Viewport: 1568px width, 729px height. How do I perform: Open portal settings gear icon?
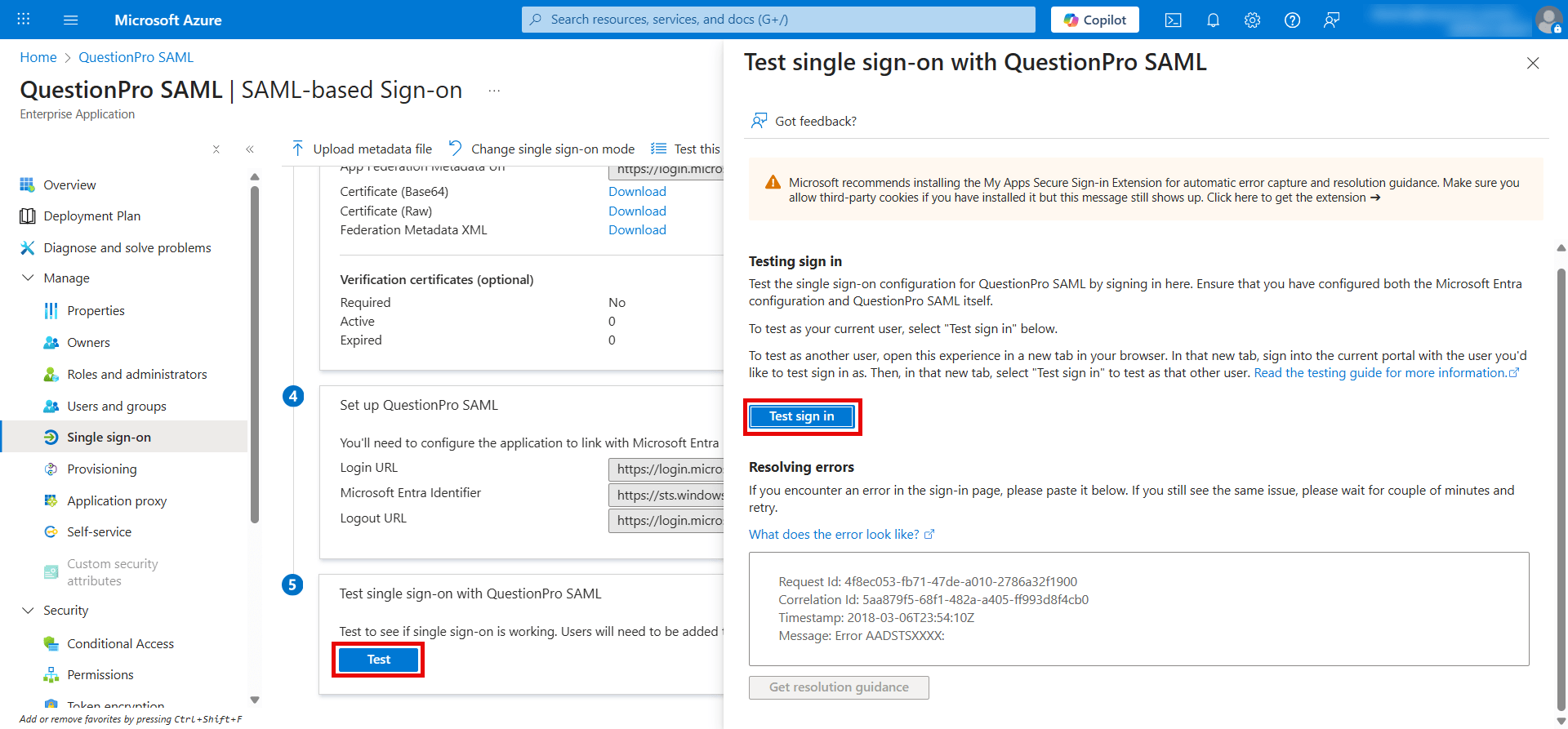(x=1252, y=20)
